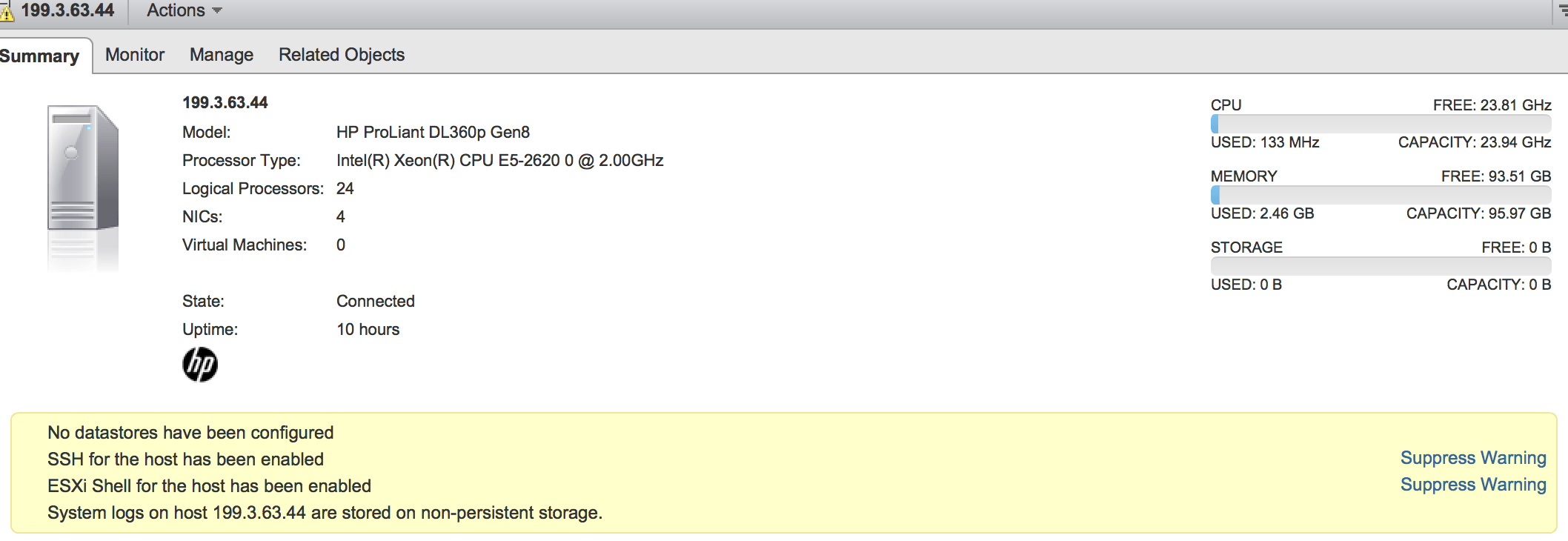The width and height of the screenshot is (1568, 541).
Task: Open the Actions dropdown menu
Action: pyautogui.click(x=184, y=10)
